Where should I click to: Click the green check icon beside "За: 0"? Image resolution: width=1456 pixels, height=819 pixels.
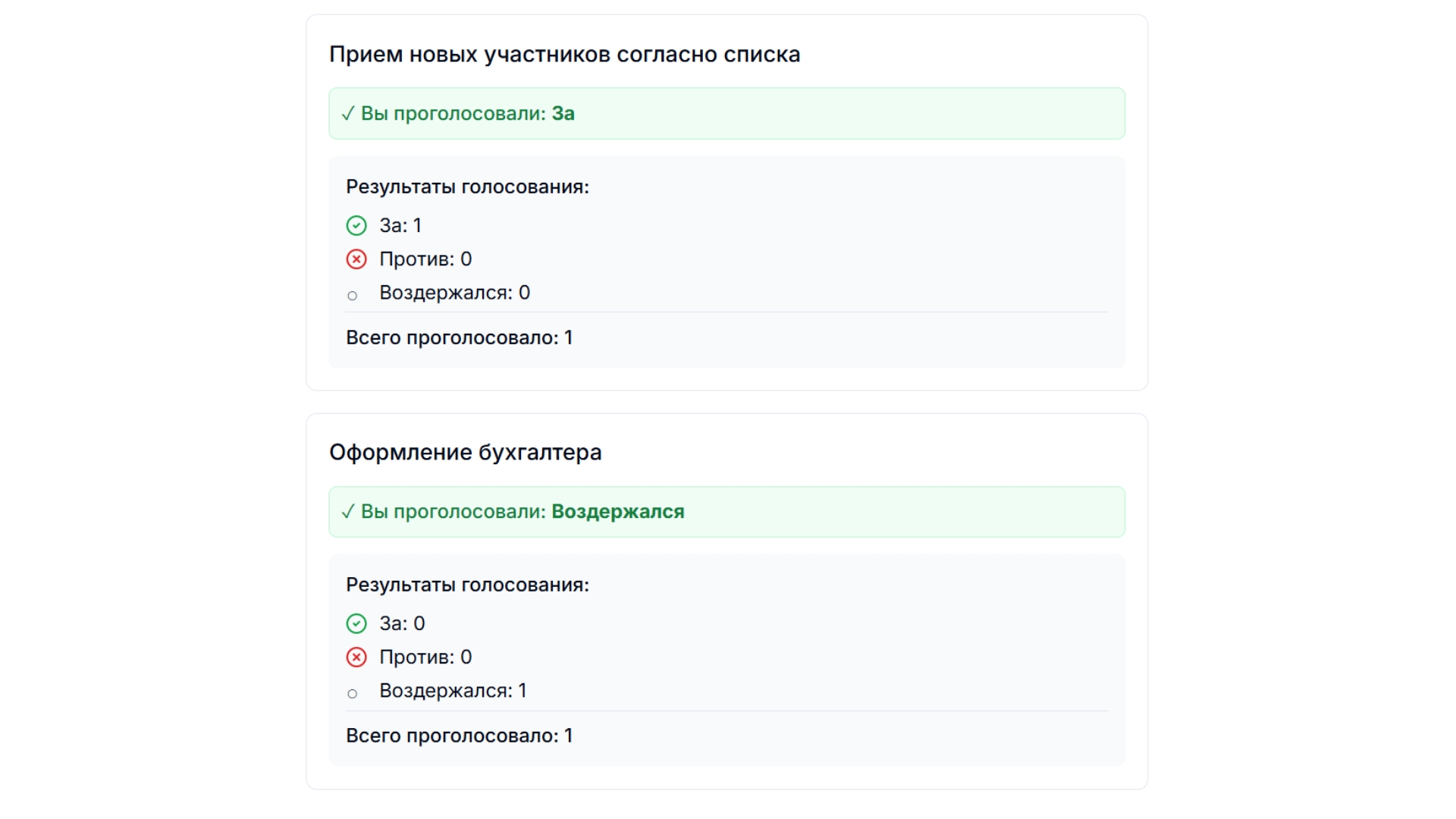(x=356, y=623)
